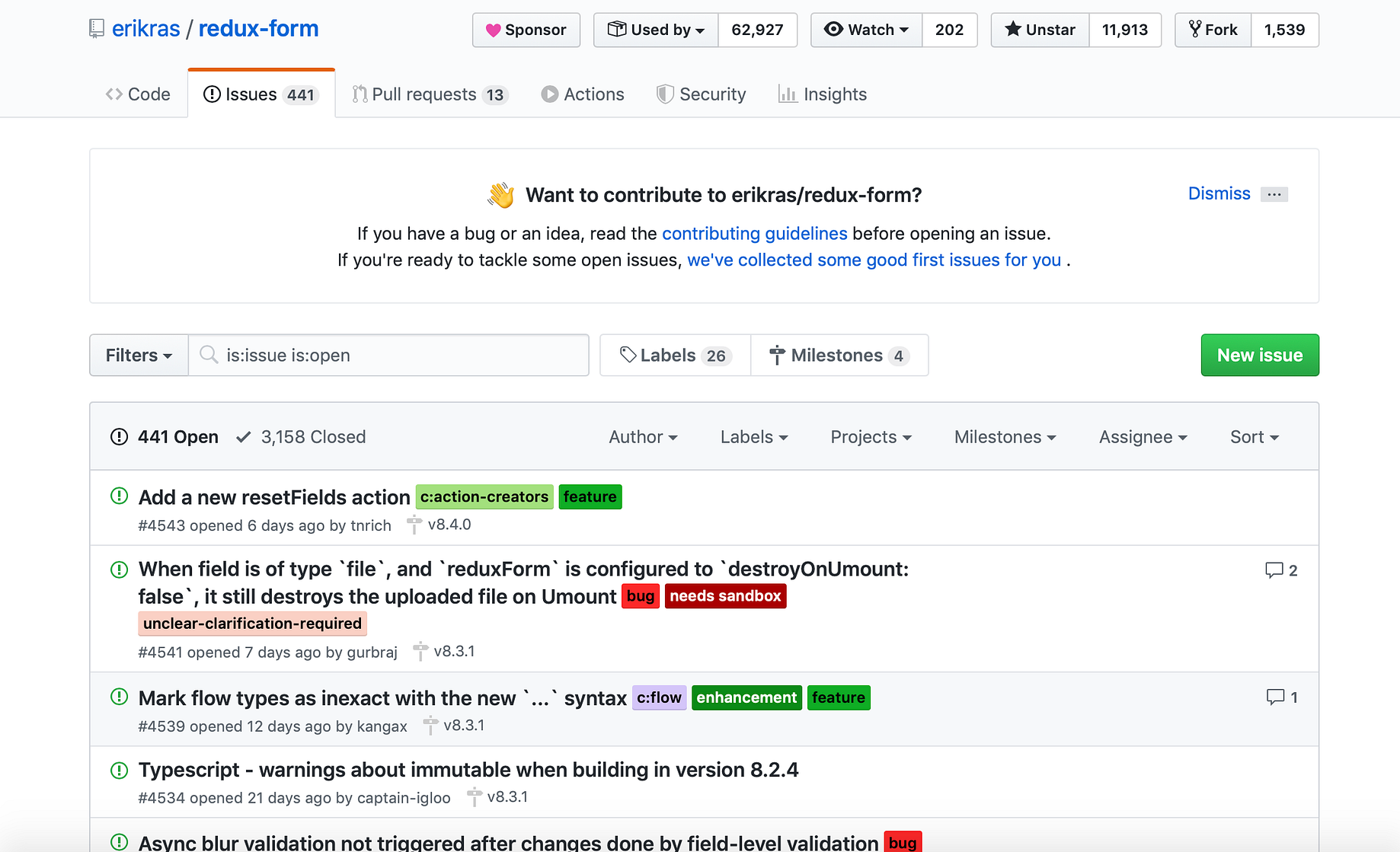
Task: Open the erikras owner link
Action: tap(146, 29)
